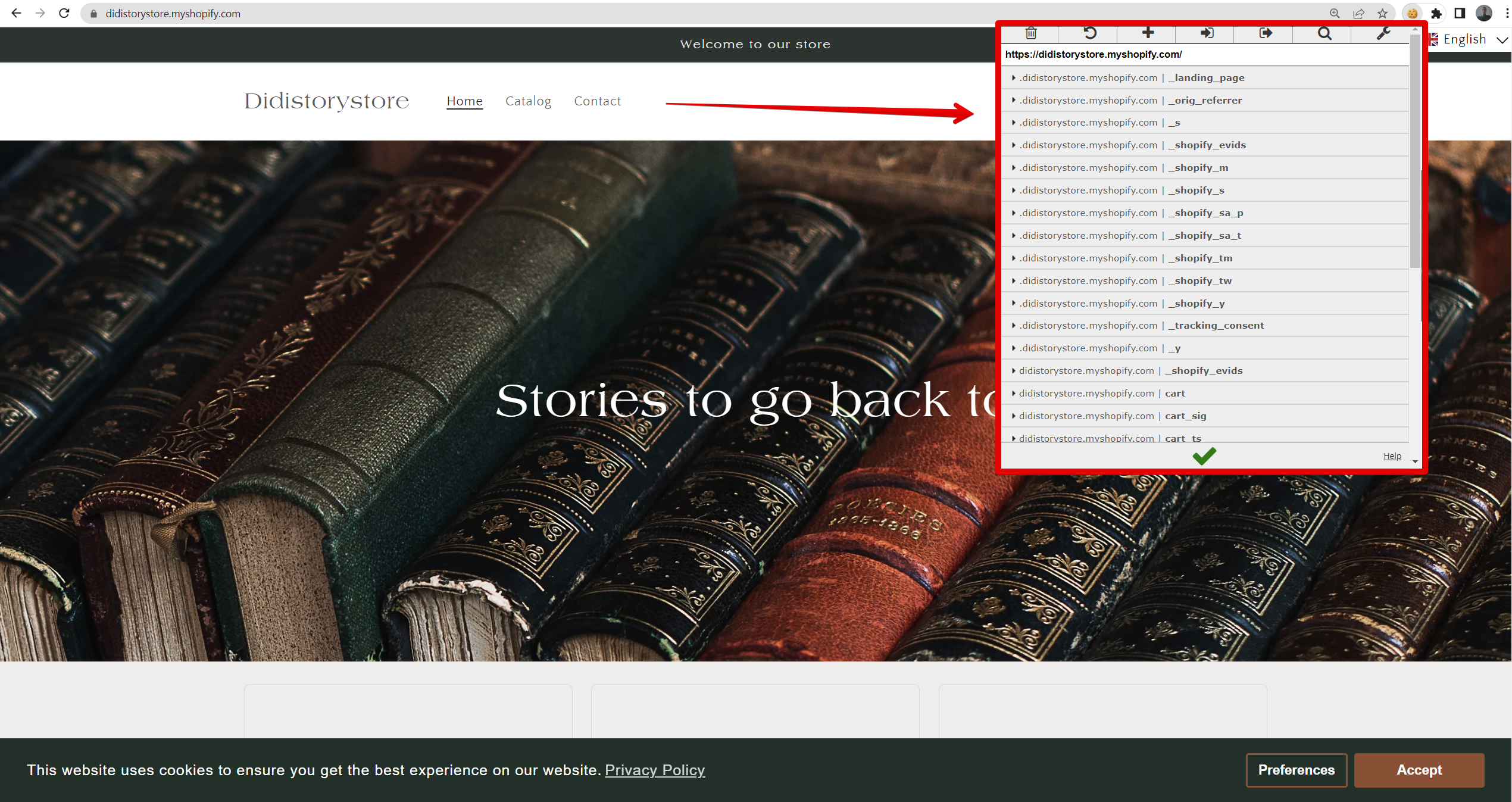Accept cookies with the Accept button

coord(1419,770)
